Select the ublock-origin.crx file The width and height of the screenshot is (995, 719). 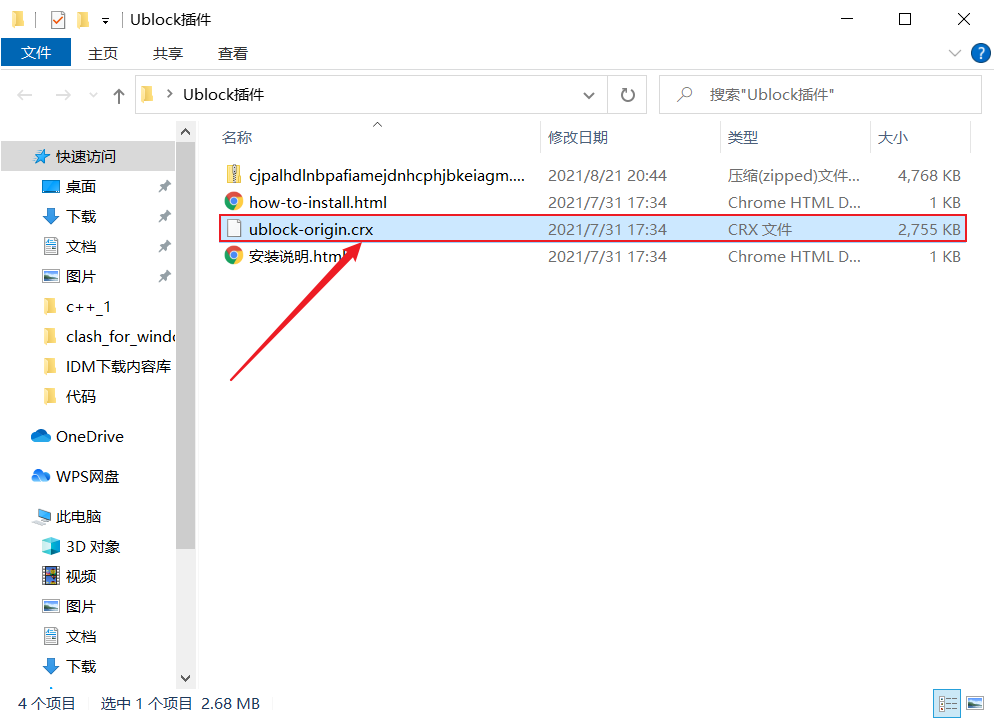(593, 229)
